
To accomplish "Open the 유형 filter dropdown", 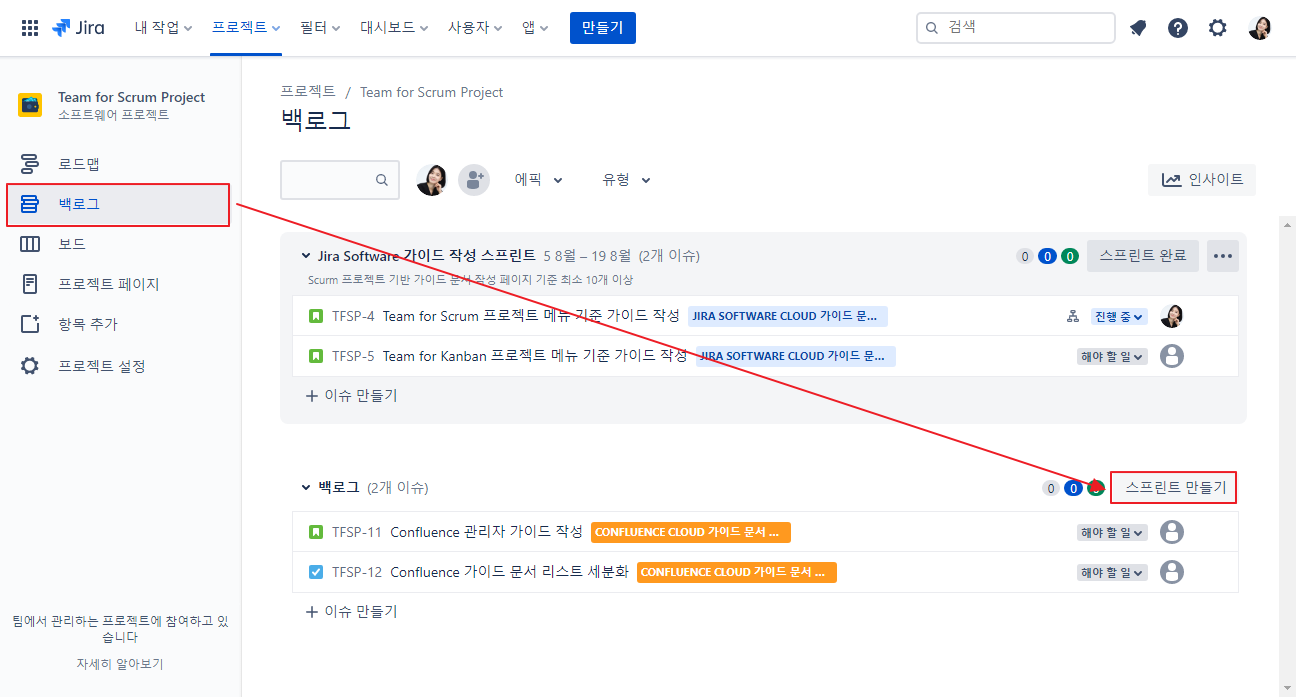I will coord(626,180).
